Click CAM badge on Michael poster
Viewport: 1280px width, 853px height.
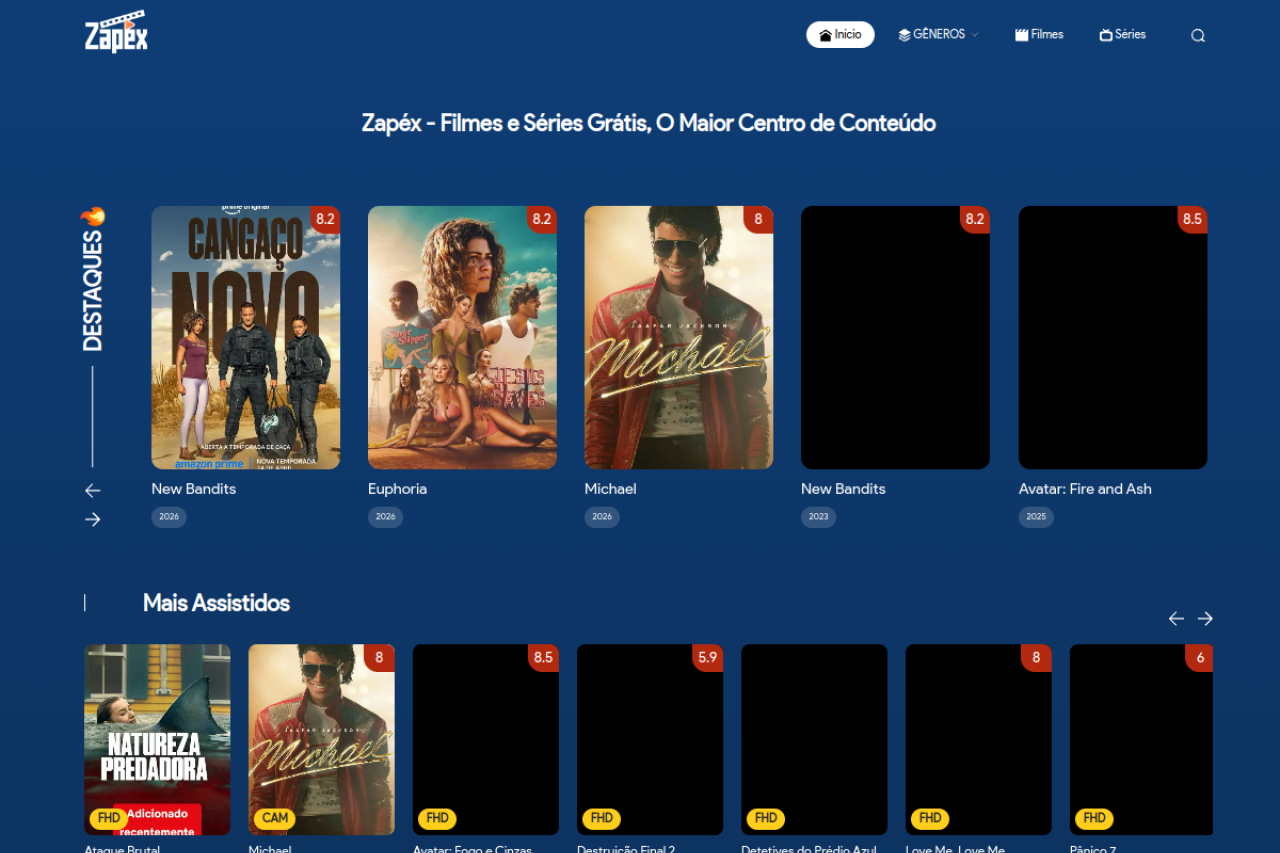274,818
